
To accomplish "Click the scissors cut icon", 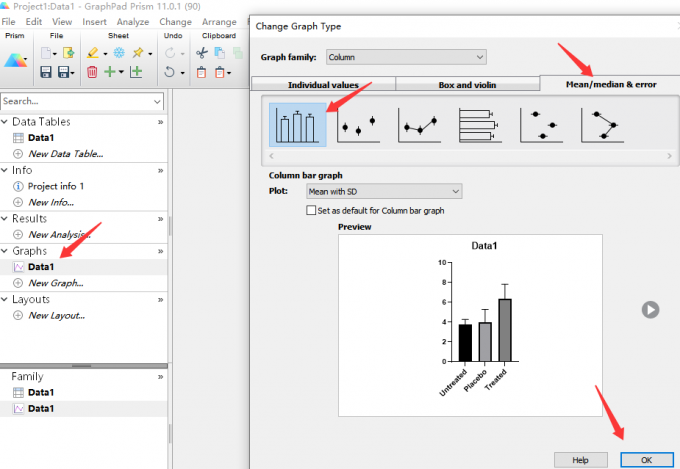I will 201,53.
